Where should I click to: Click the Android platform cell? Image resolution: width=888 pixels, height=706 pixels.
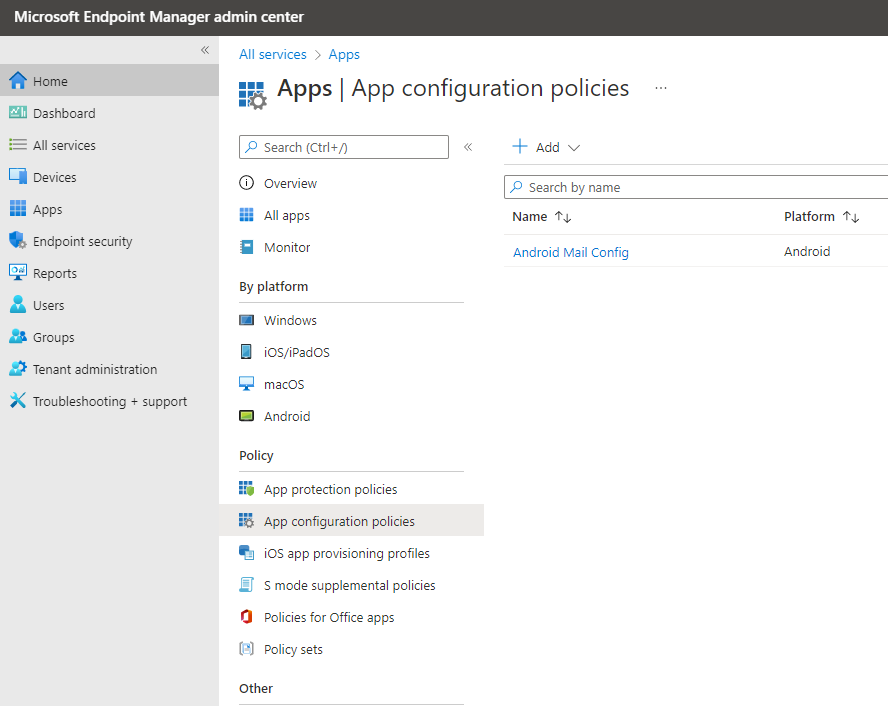point(807,251)
